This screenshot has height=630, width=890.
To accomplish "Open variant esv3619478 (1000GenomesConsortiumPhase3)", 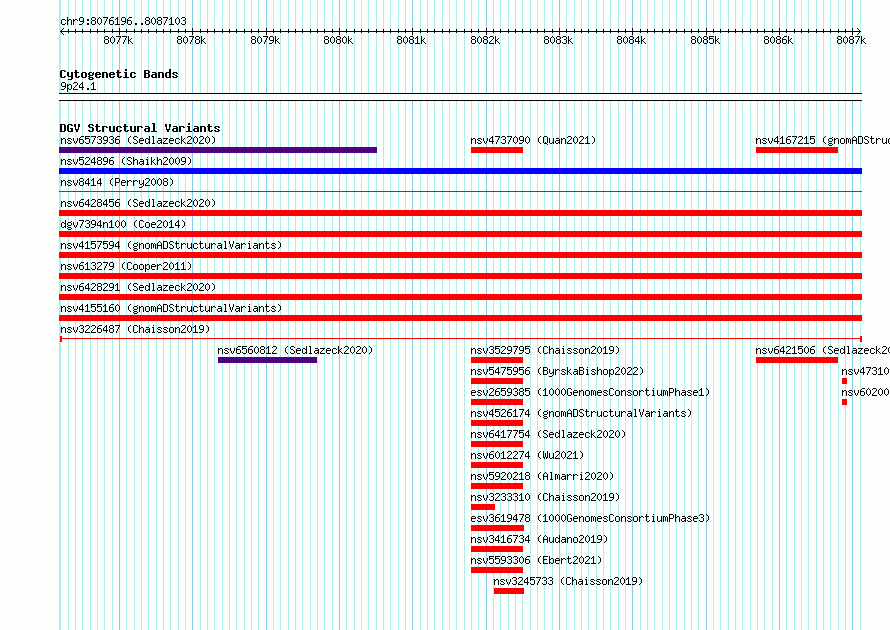I will pos(590,518).
